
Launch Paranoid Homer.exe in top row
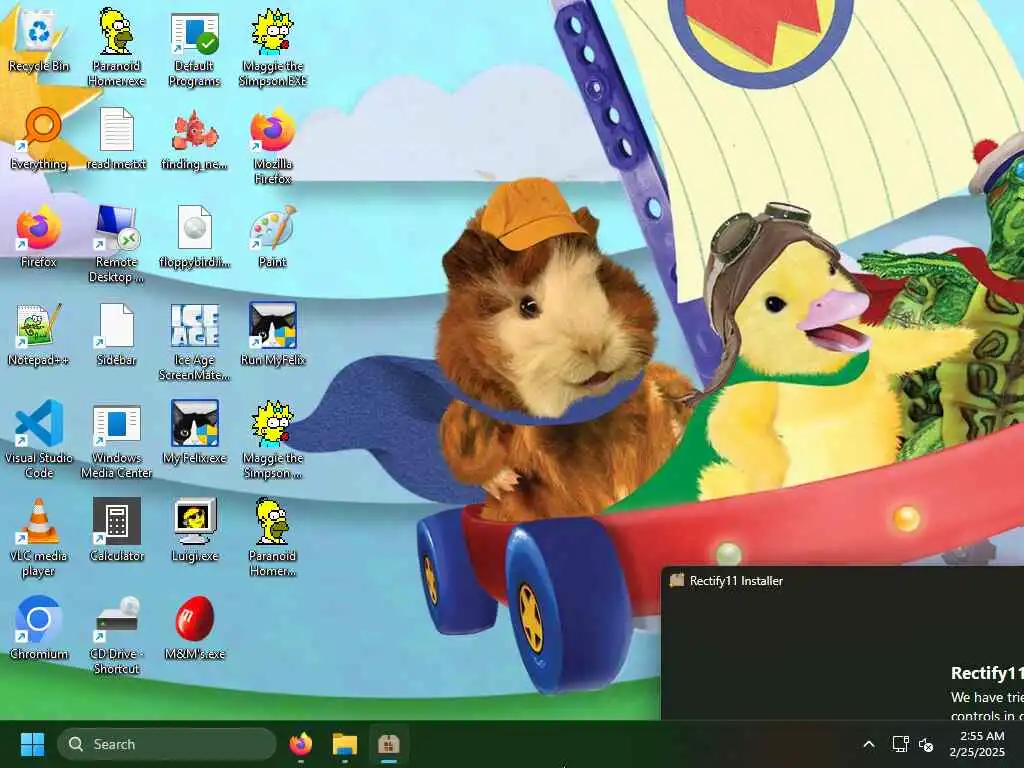point(116,47)
